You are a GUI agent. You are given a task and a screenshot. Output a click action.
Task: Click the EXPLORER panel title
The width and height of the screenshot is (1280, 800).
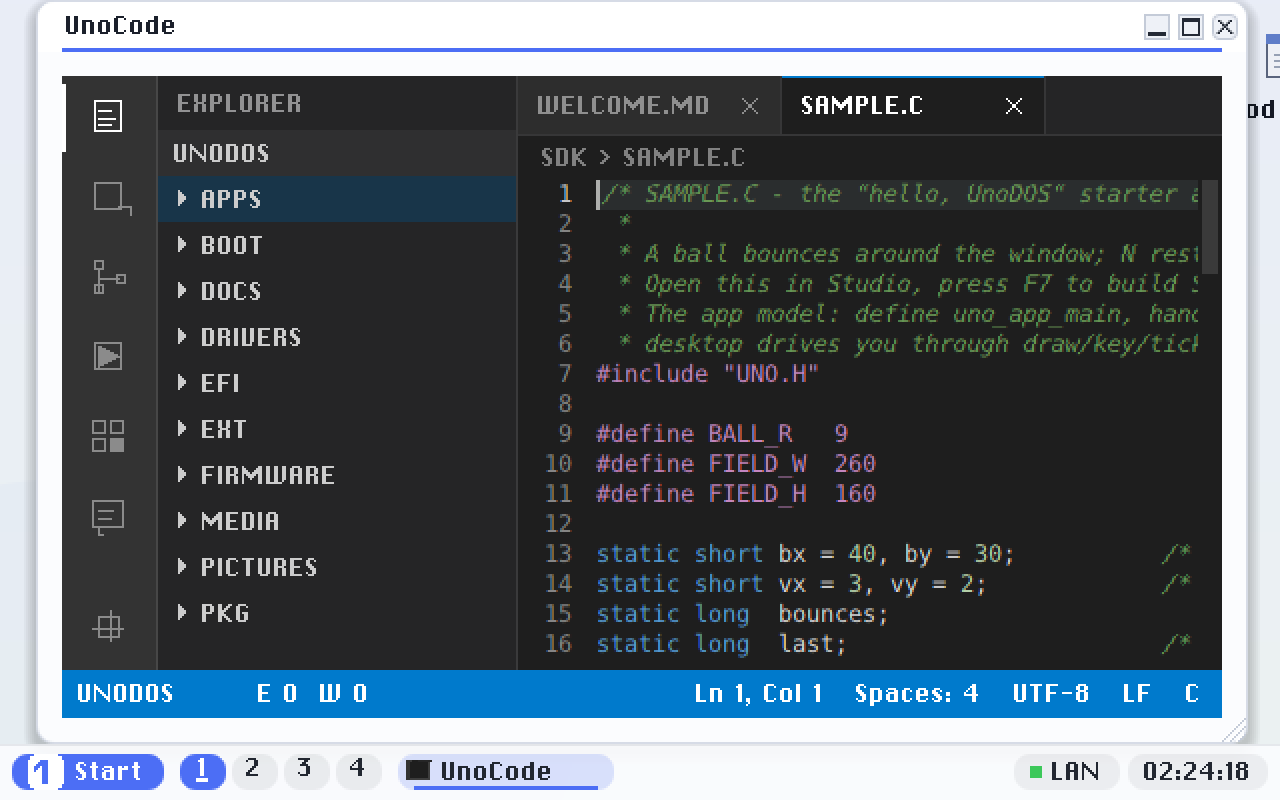tap(239, 104)
